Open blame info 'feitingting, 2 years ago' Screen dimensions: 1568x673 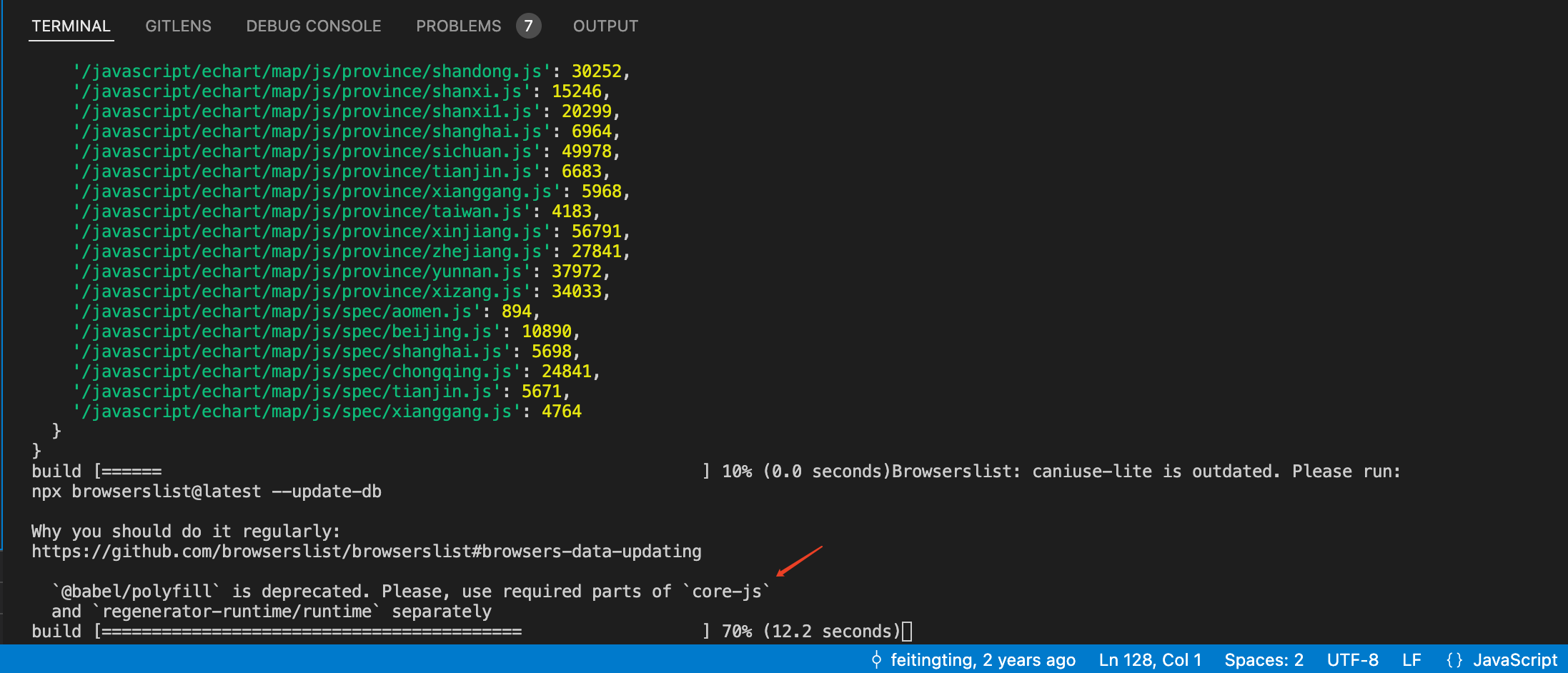pyautogui.click(x=983, y=659)
